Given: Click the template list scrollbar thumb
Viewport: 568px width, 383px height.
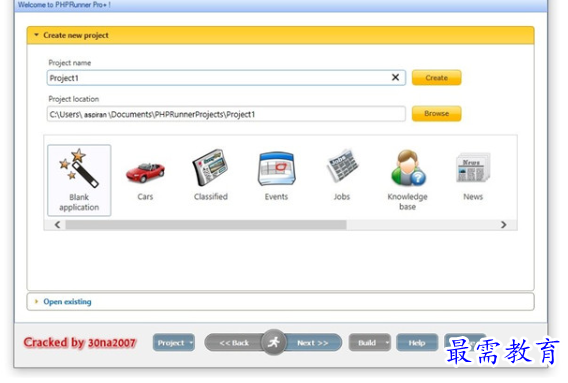Looking at the screenshot, I should coord(206,225).
